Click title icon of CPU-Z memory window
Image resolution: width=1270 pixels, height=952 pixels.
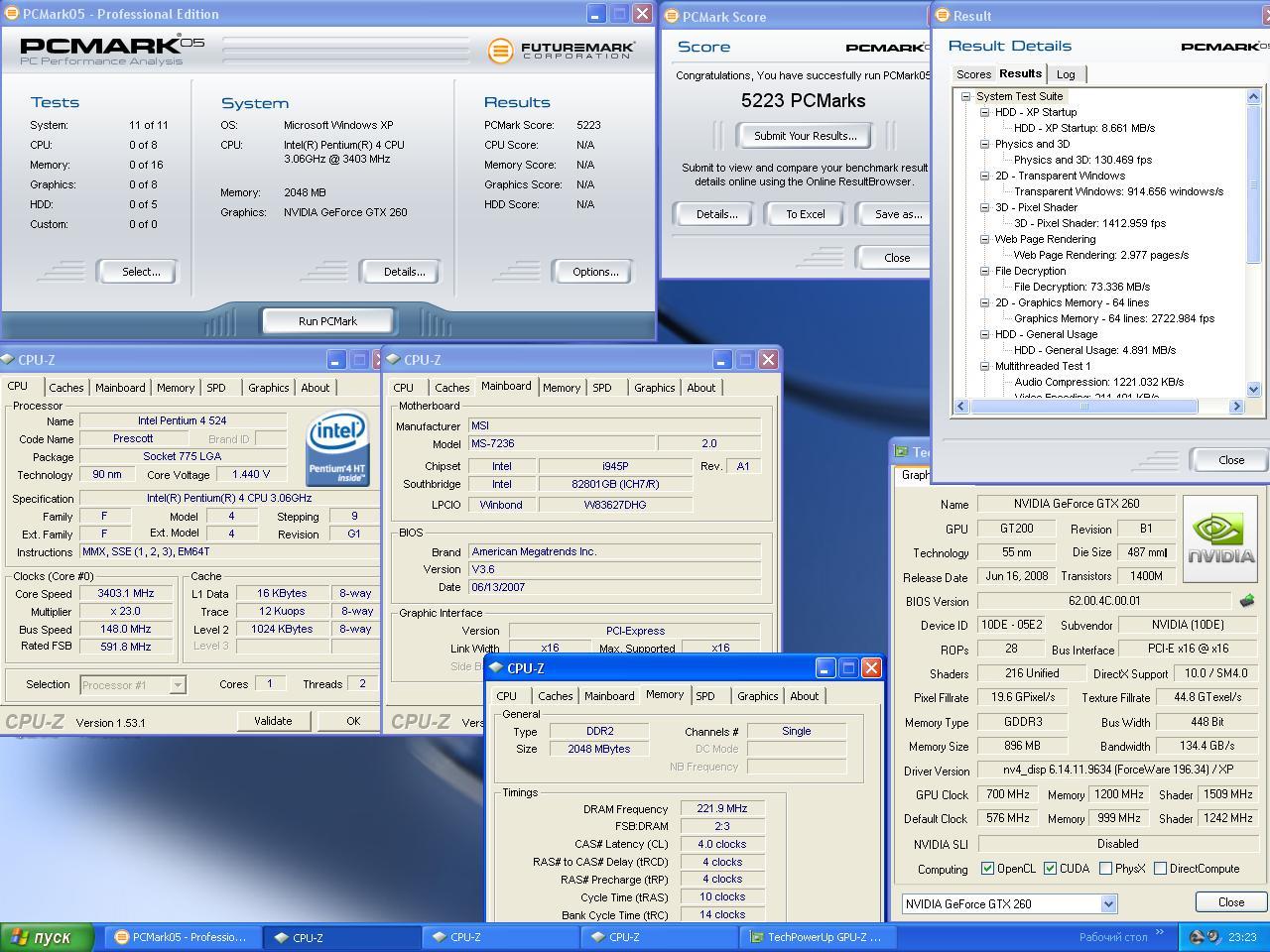click(x=497, y=668)
